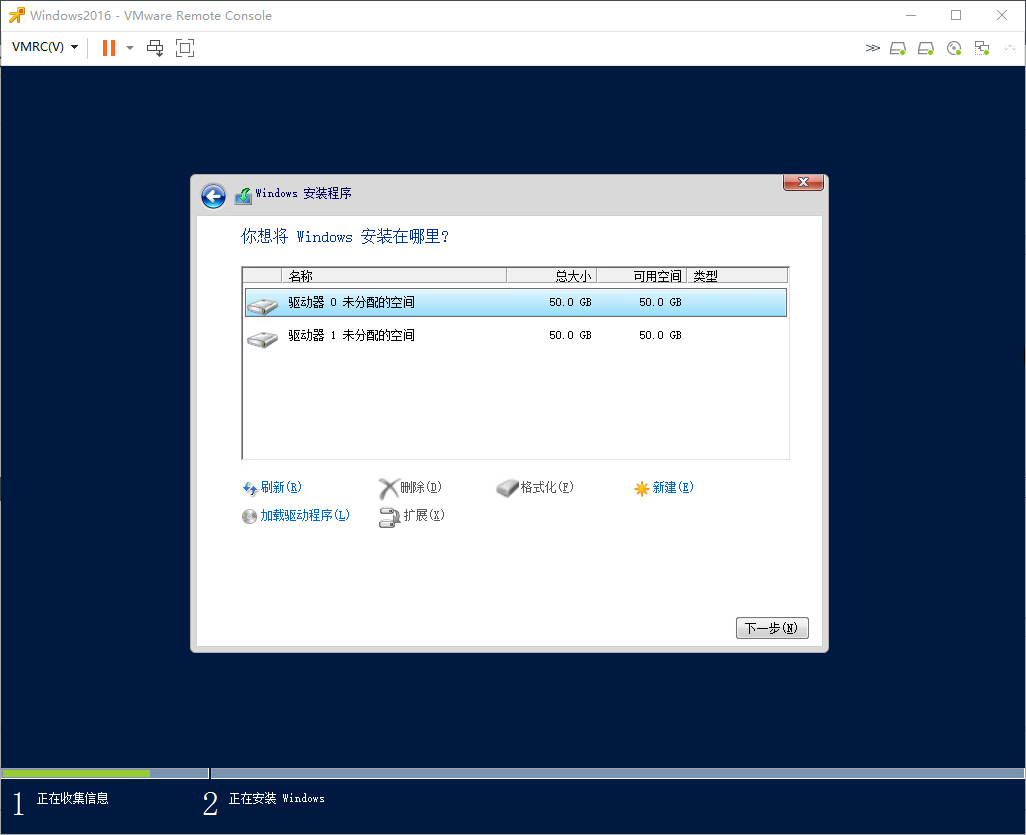
Task: Click the Windows Setup title icon
Action: point(243,195)
